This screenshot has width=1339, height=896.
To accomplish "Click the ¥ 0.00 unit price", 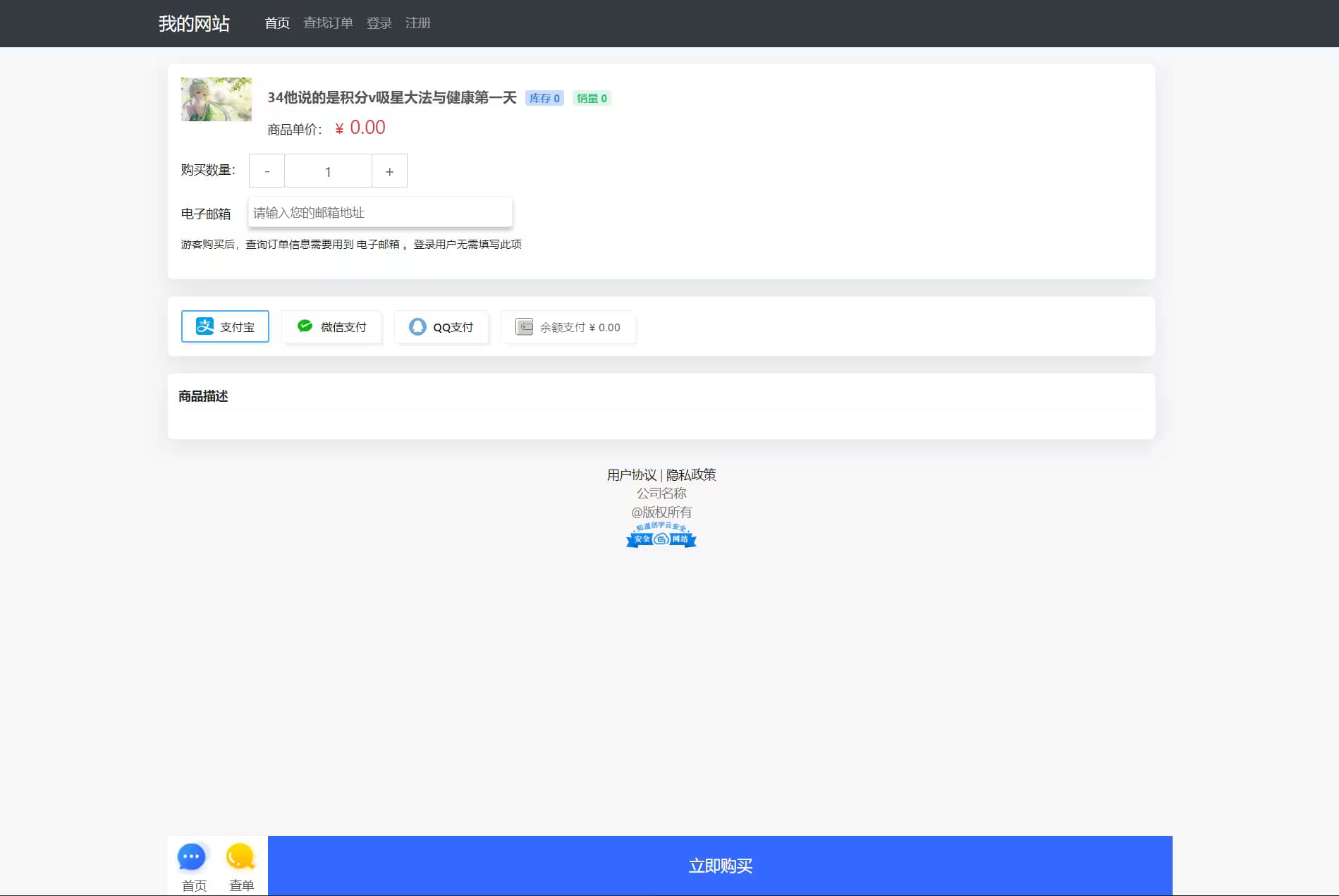I will (360, 128).
